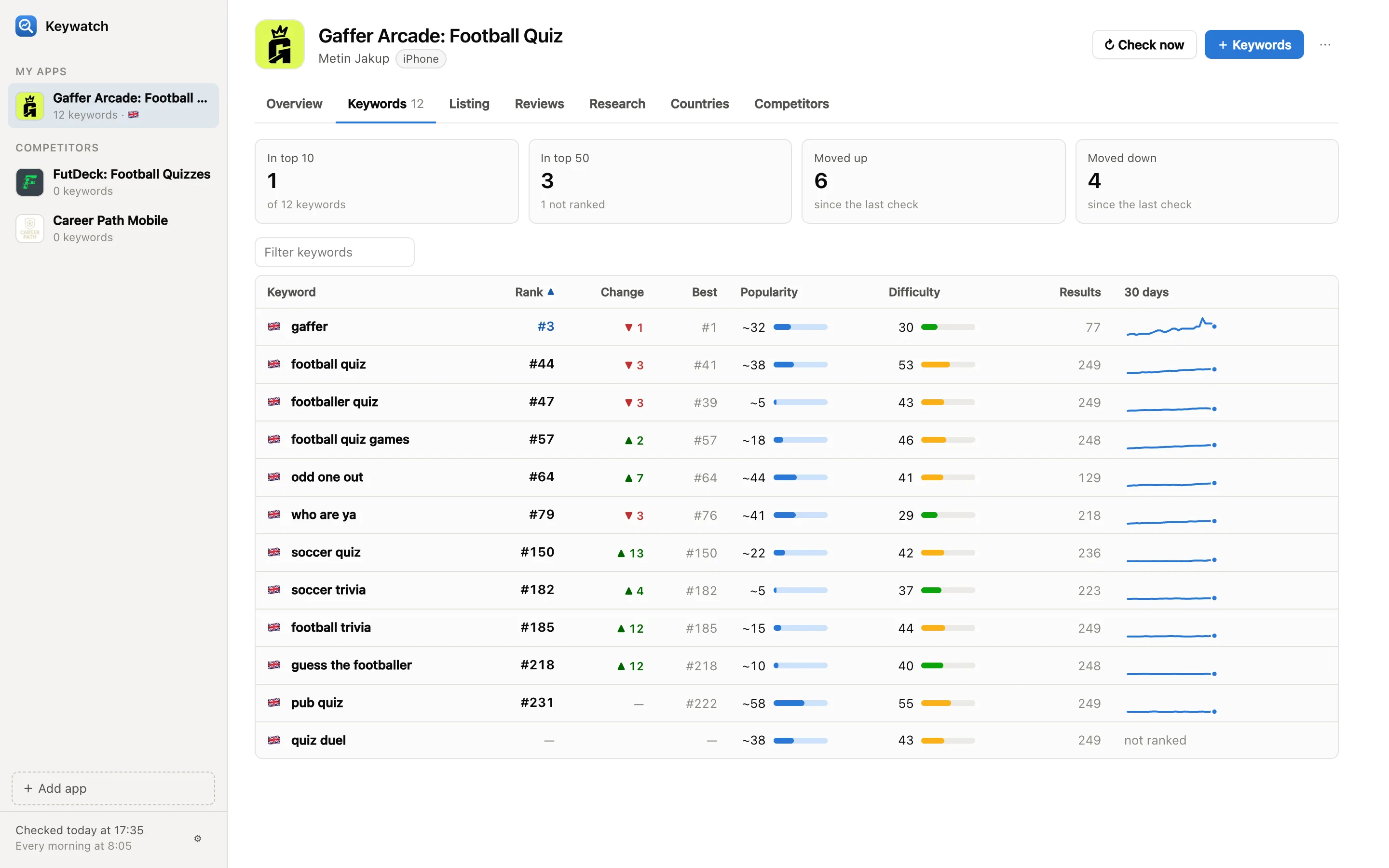The width and height of the screenshot is (1389, 868).
Task: Switch to the Listing tab
Action: [469, 104]
